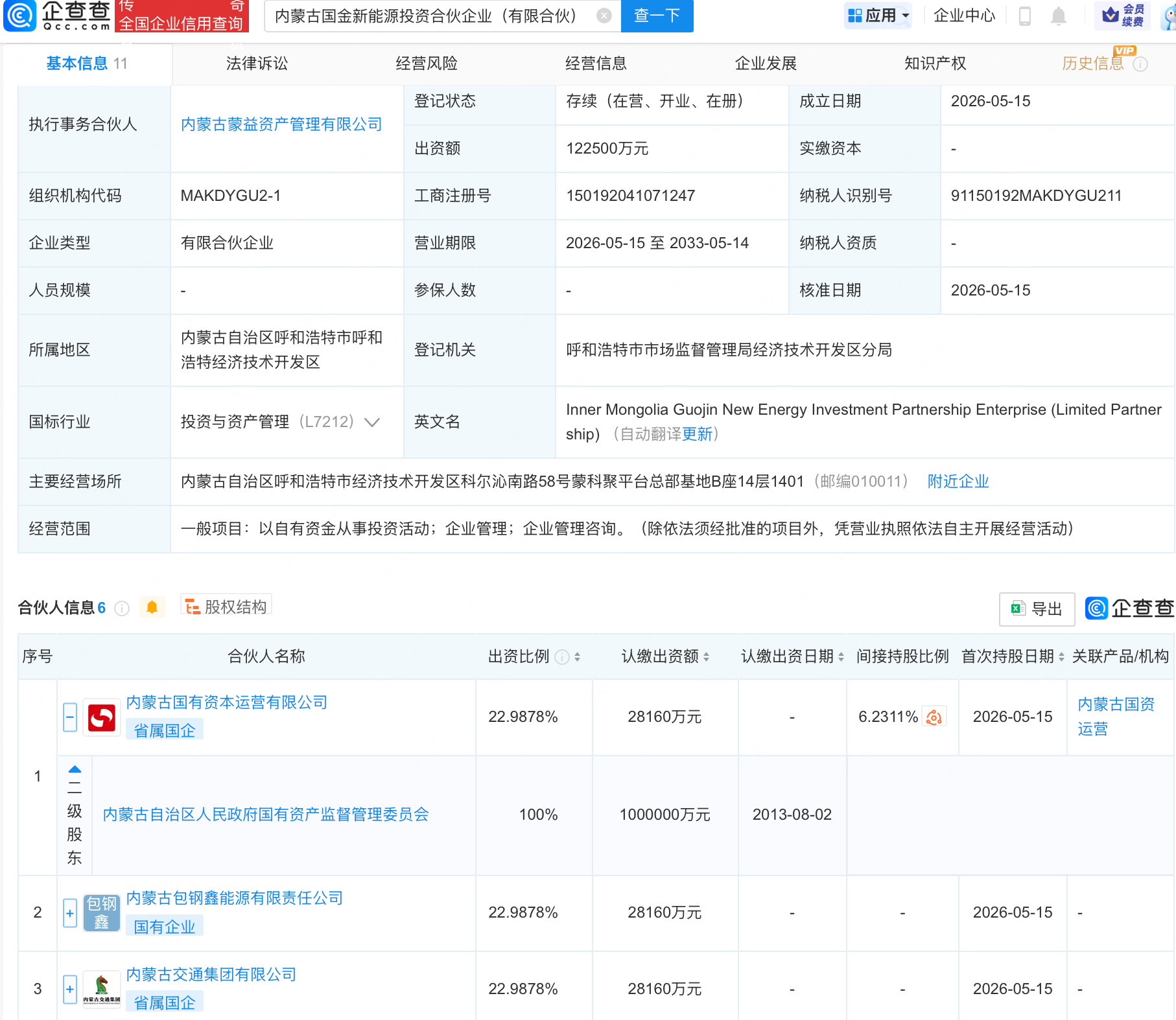
Task: Sort by 首次持股日期 column arrows
Action: coord(1061,657)
